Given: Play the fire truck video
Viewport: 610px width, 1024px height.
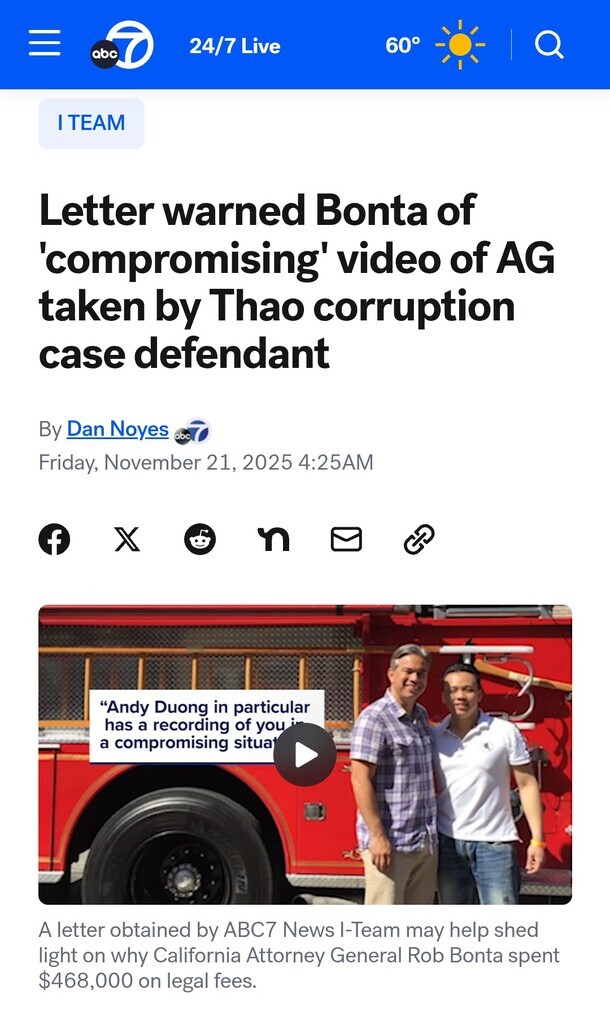Looking at the screenshot, I should click(x=305, y=754).
